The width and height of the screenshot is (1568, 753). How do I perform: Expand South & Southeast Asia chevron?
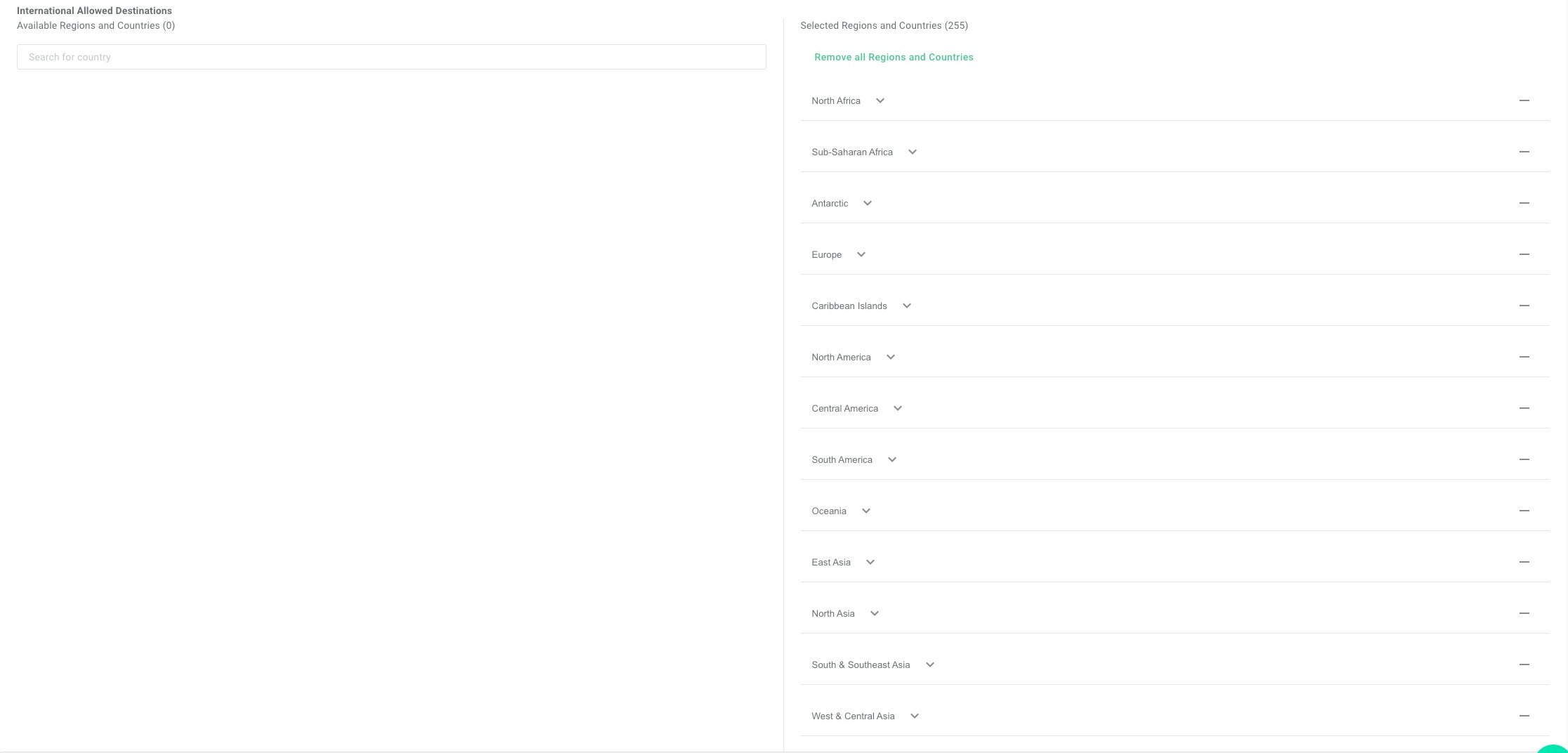pos(929,664)
